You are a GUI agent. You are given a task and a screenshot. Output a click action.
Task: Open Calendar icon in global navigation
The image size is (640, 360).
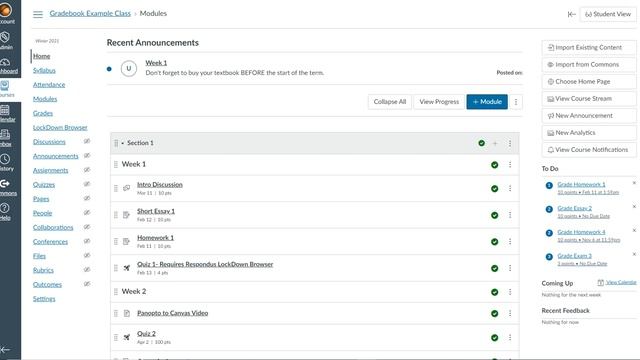(x=5, y=110)
